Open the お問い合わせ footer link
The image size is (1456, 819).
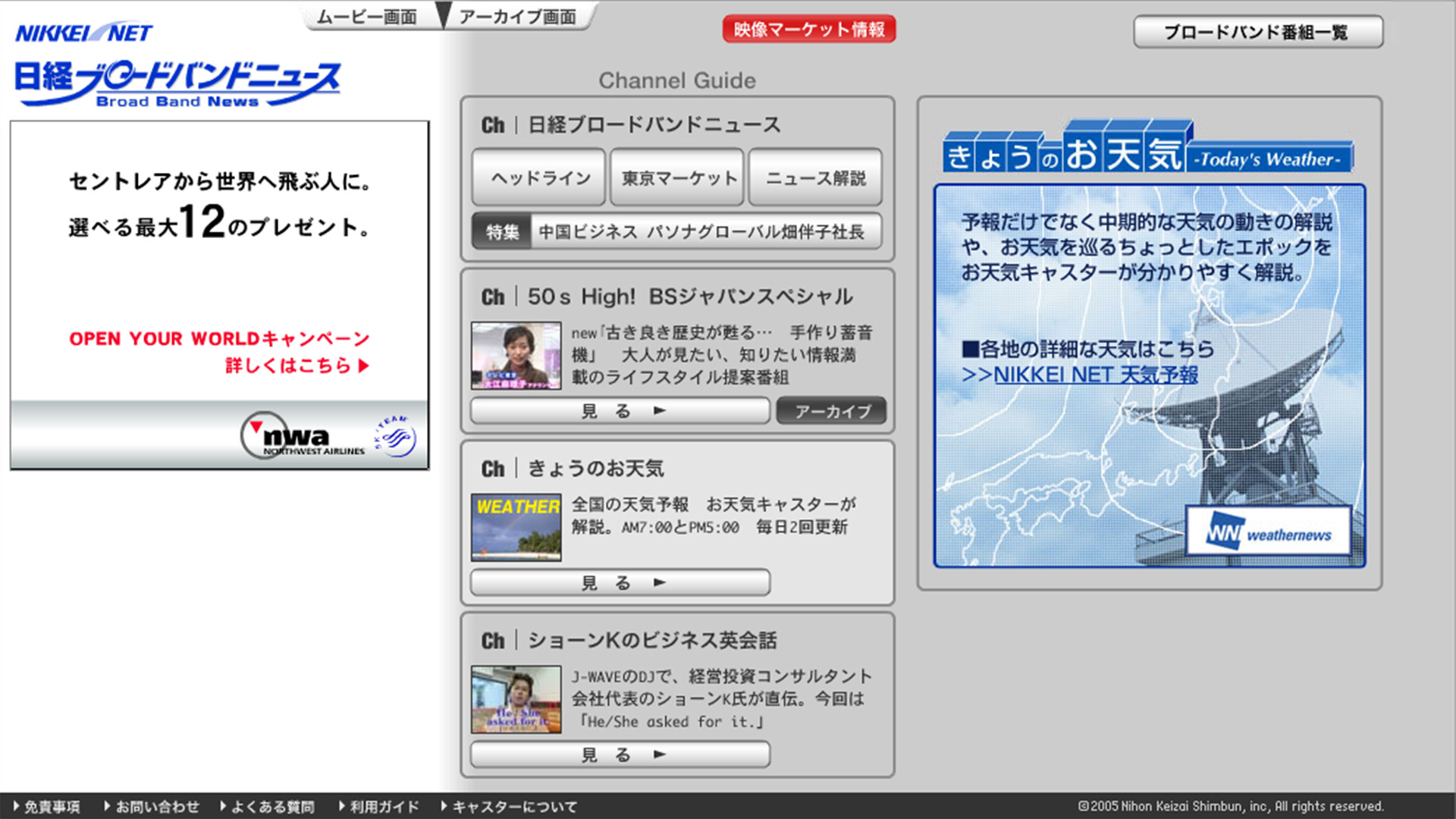(x=152, y=807)
